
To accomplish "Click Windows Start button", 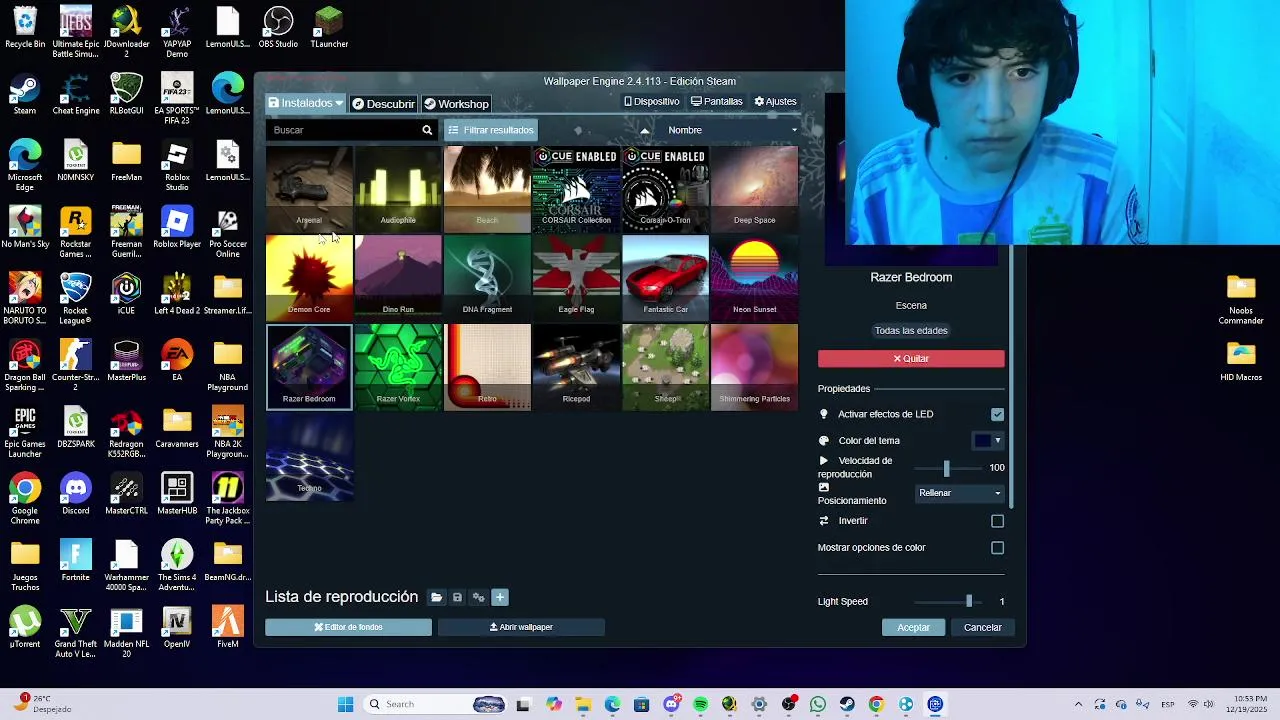I will coord(345,704).
